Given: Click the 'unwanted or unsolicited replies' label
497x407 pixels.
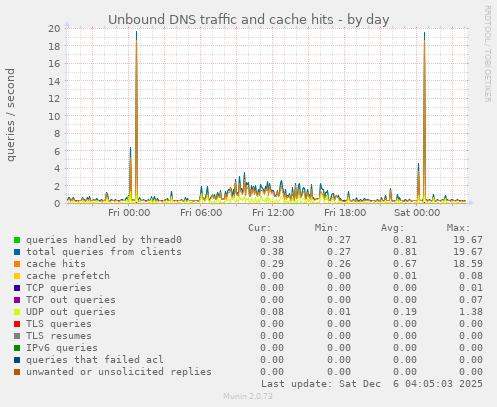Looking at the screenshot, I should [119, 372].
